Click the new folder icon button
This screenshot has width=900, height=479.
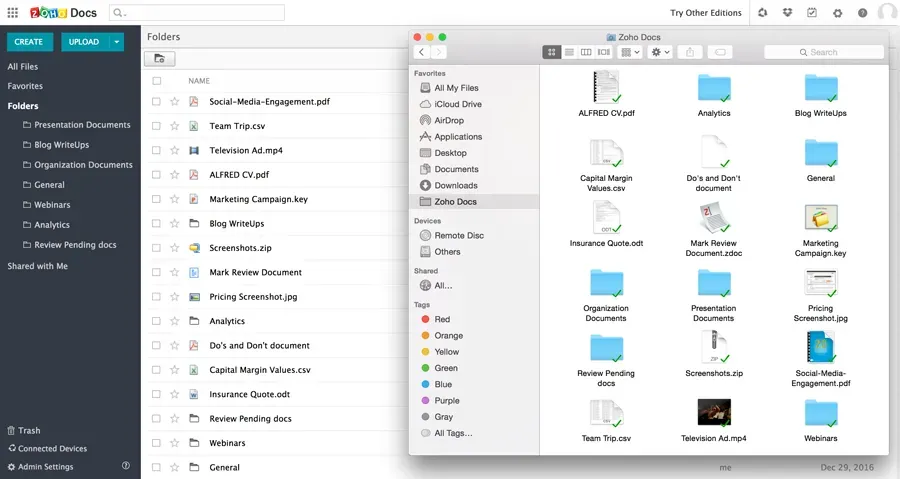160,59
